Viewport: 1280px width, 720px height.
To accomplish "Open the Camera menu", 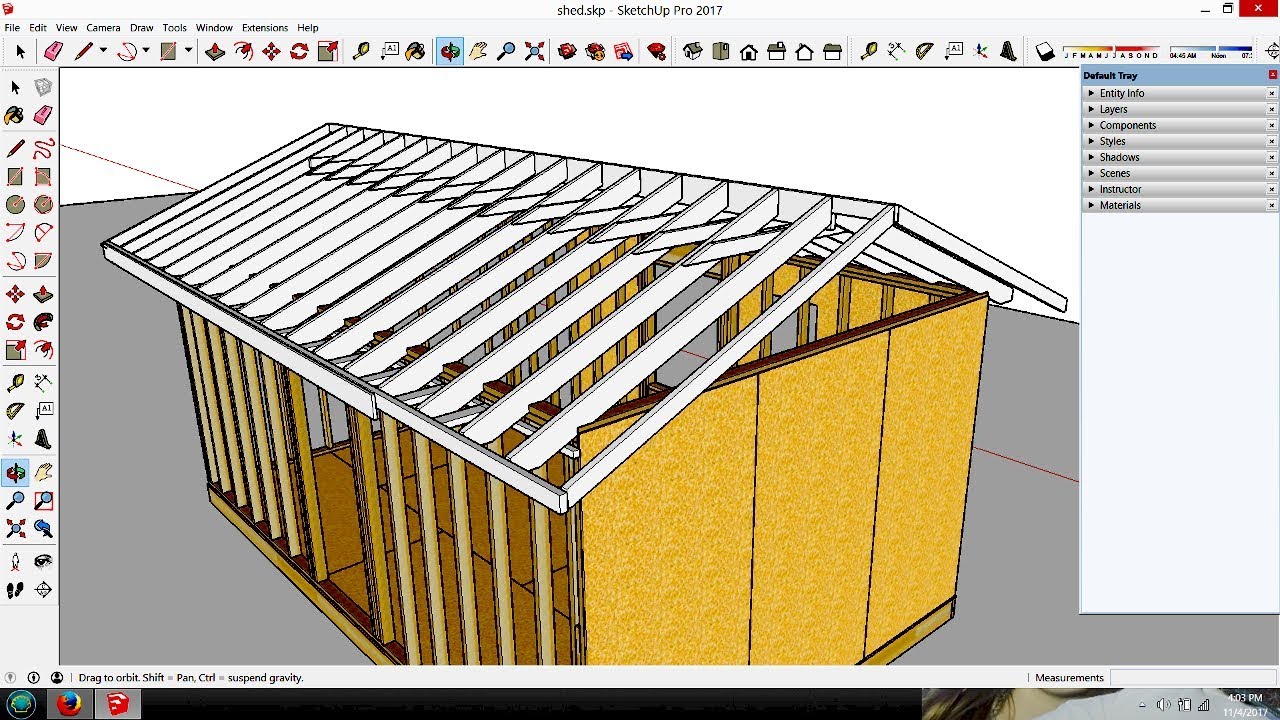I will click(103, 28).
